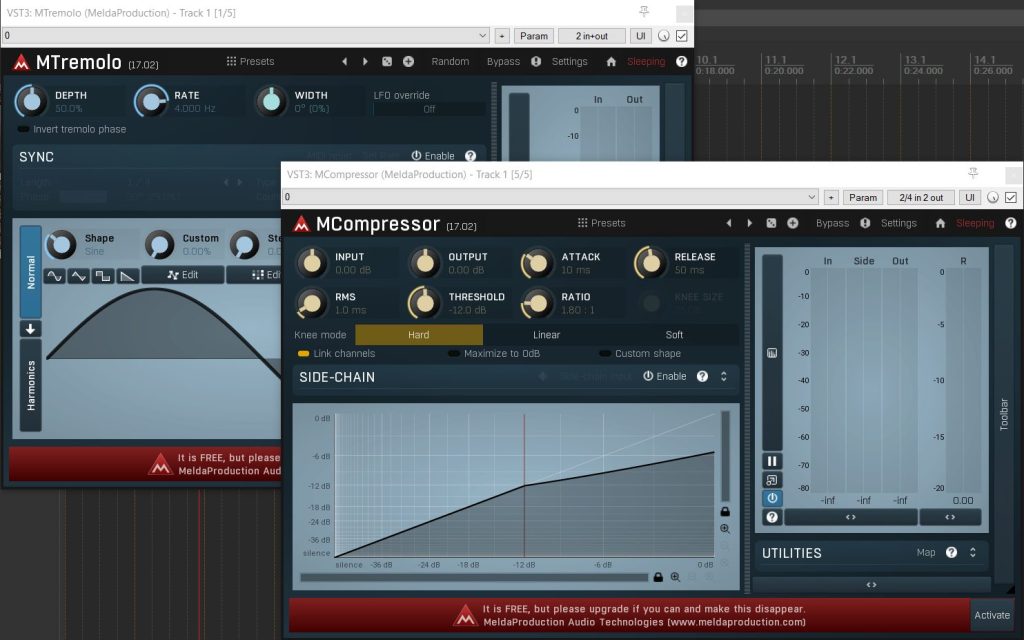The width and height of the screenshot is (1024, 640).
Task: Pause the MCompressor meters
Action: click(x=772, y=461)
